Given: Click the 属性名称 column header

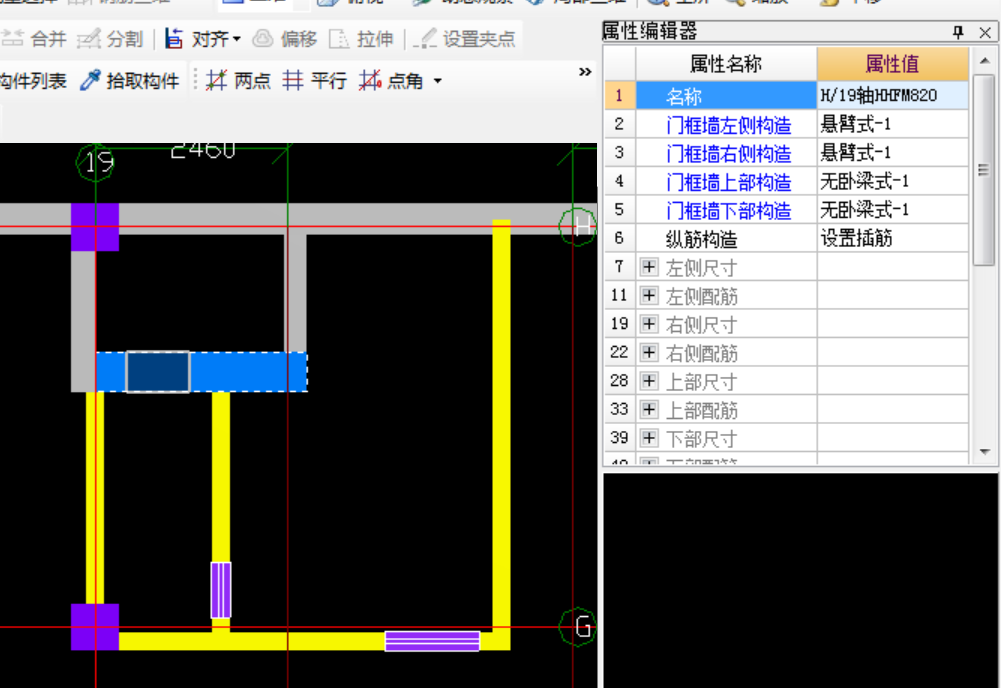Looking at the screenshot, I should coord(726,64).
